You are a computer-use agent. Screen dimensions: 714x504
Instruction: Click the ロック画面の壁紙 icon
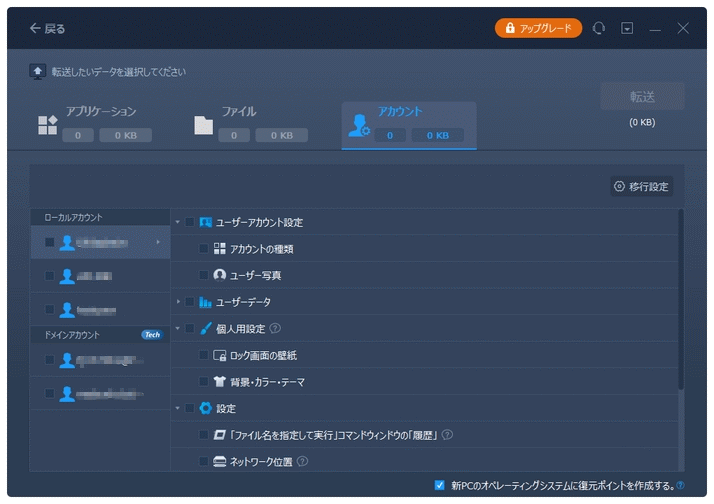(220, 355)
